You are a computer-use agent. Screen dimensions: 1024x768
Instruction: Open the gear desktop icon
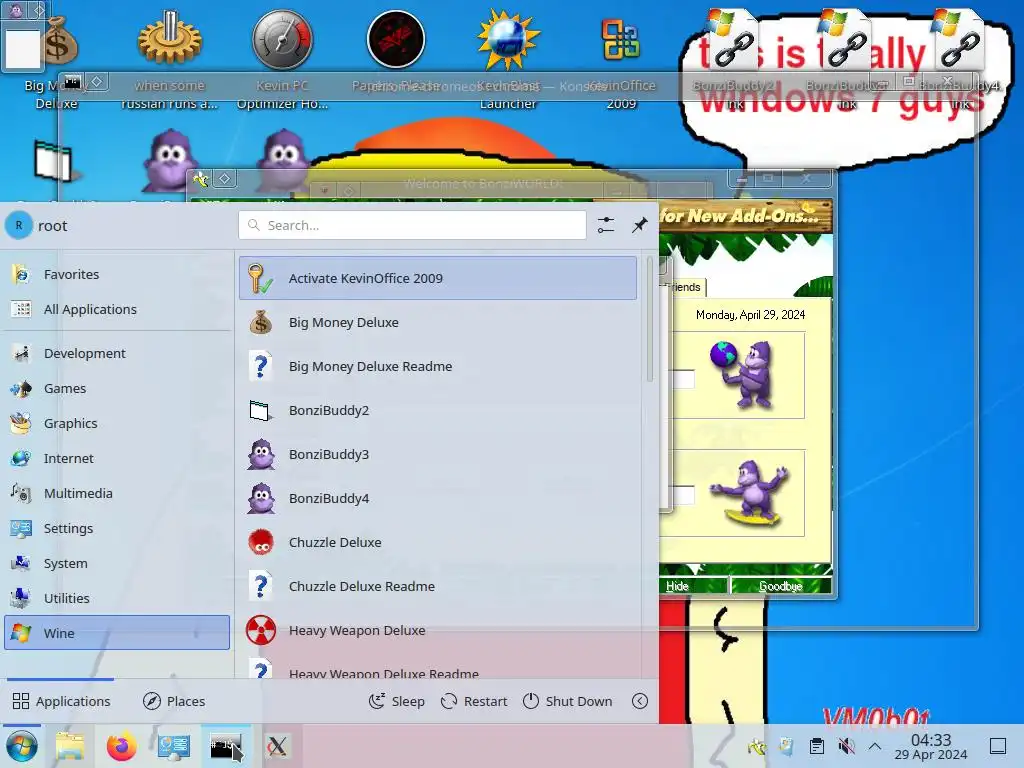click(x=169, y=59)
